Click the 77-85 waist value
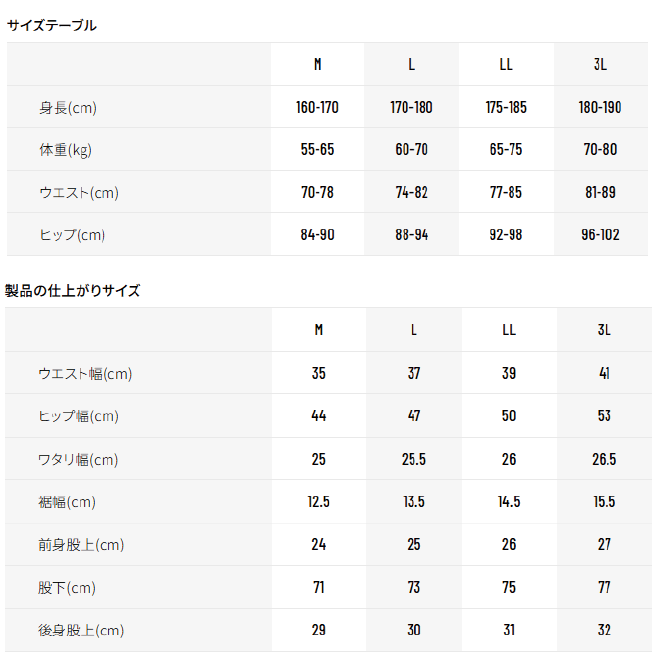The height and width of the screenshot is (652, 659). [506, 193]
